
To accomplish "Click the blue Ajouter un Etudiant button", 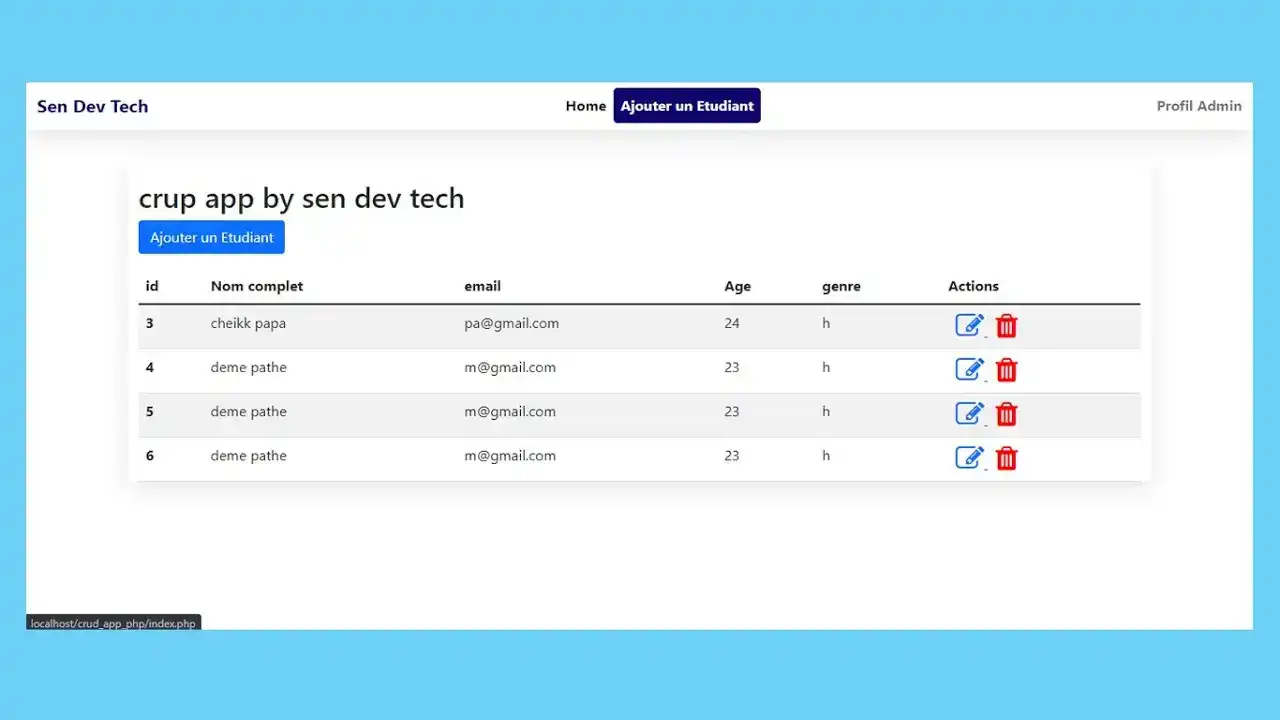I will coord(211,237).
